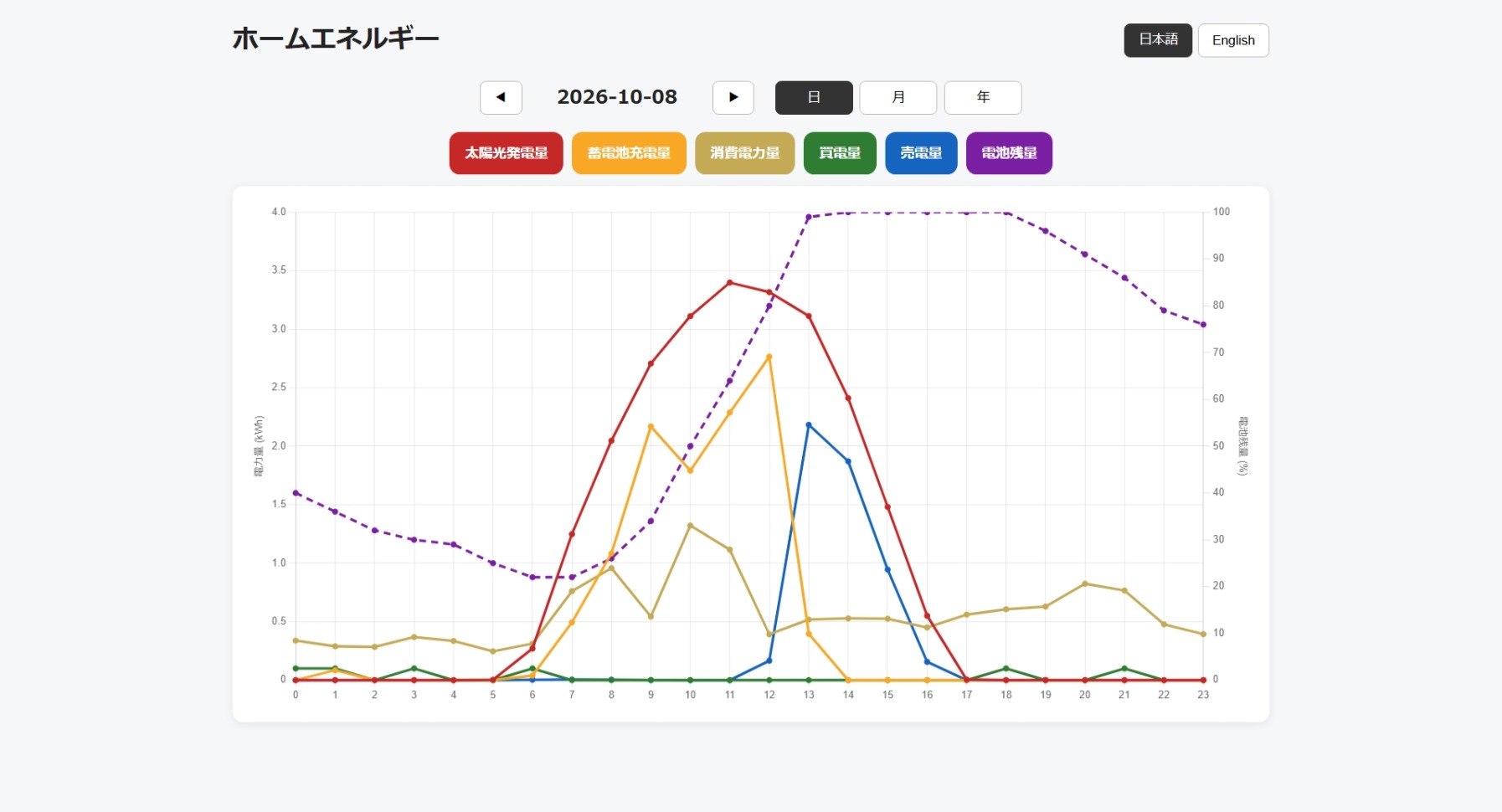
Task: Toggle 太陽光発電量 series visibility
Action: [506, 153]
